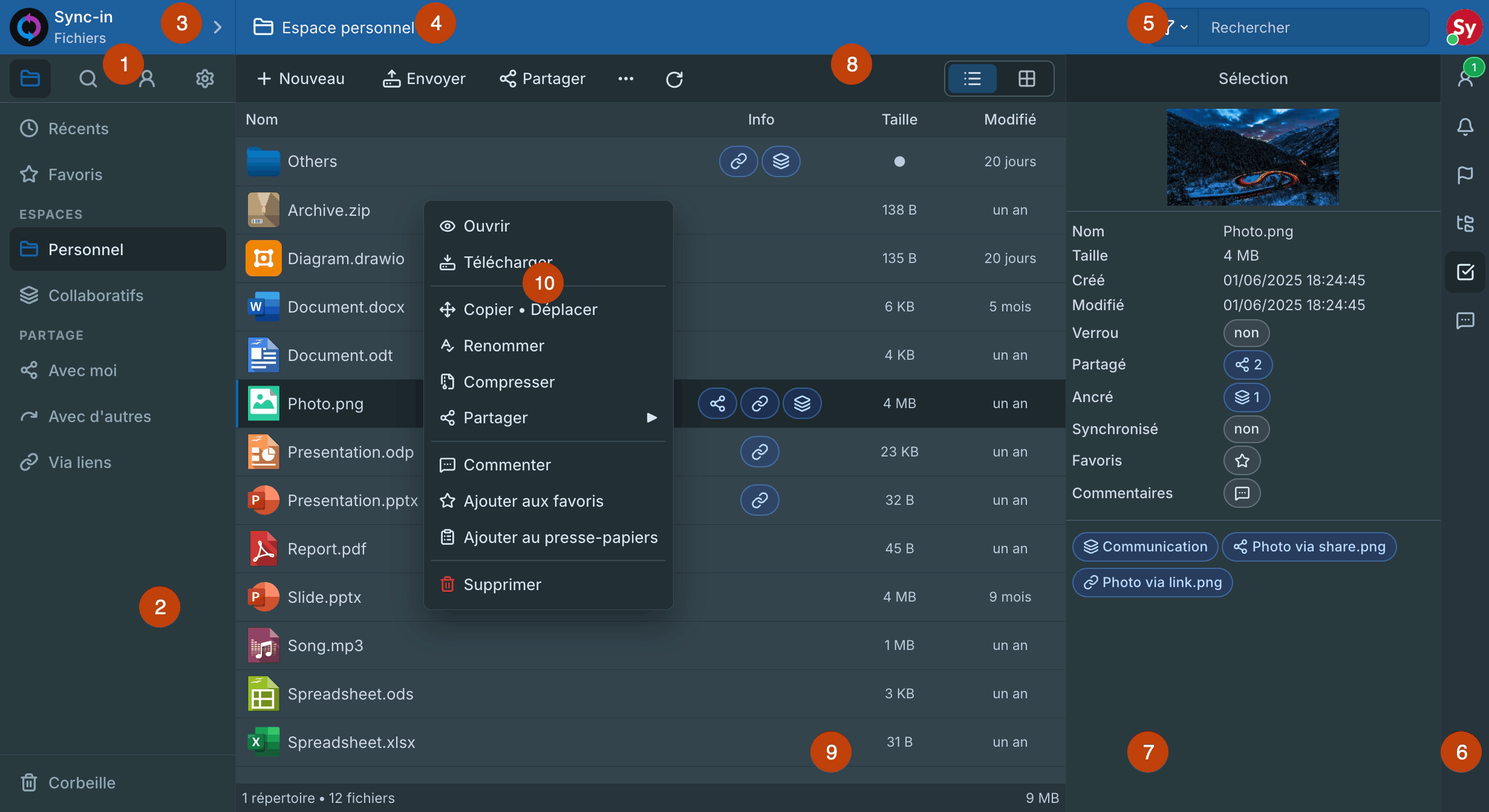This screenshot has width=1489, height=812.
Task: Expand the sidebar chevron next to Sync-in
Action: click(218, 27)
